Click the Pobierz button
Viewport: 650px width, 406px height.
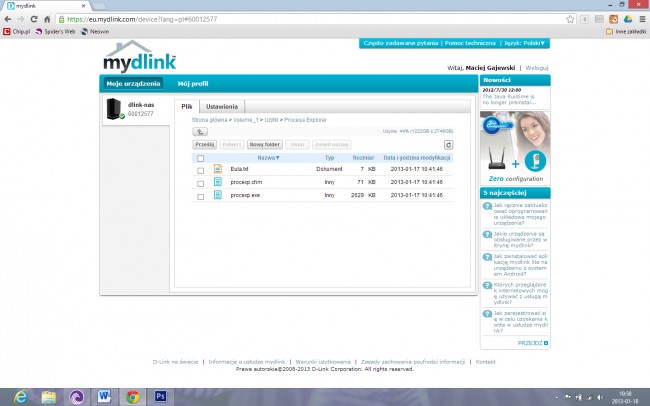tap(231, 144)
